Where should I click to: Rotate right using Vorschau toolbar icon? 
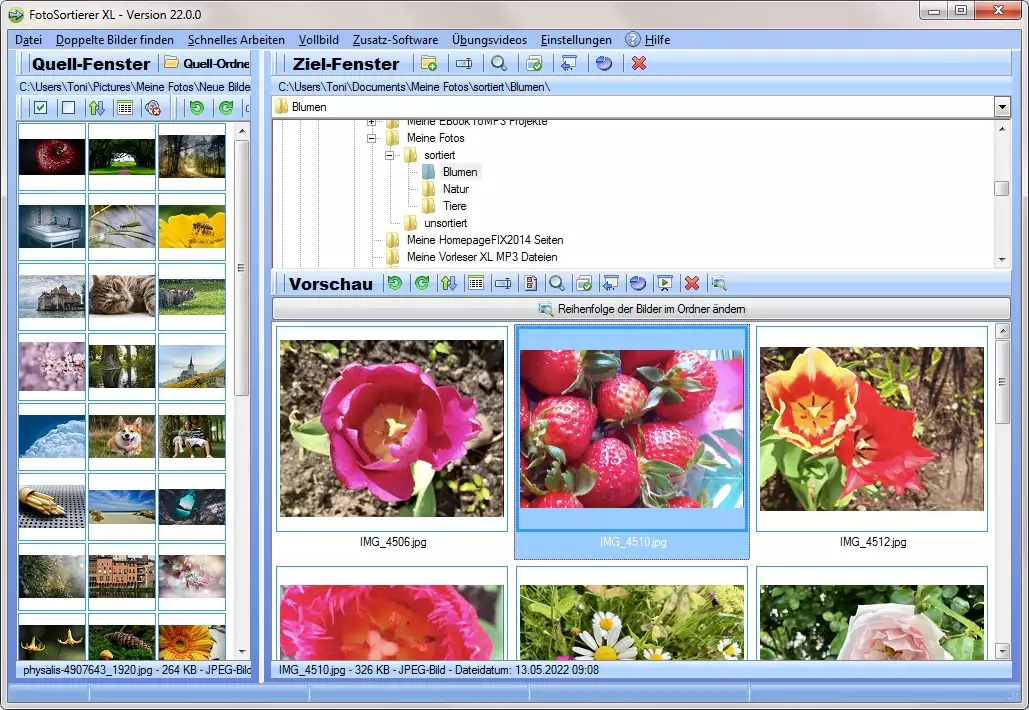(422, 284)
